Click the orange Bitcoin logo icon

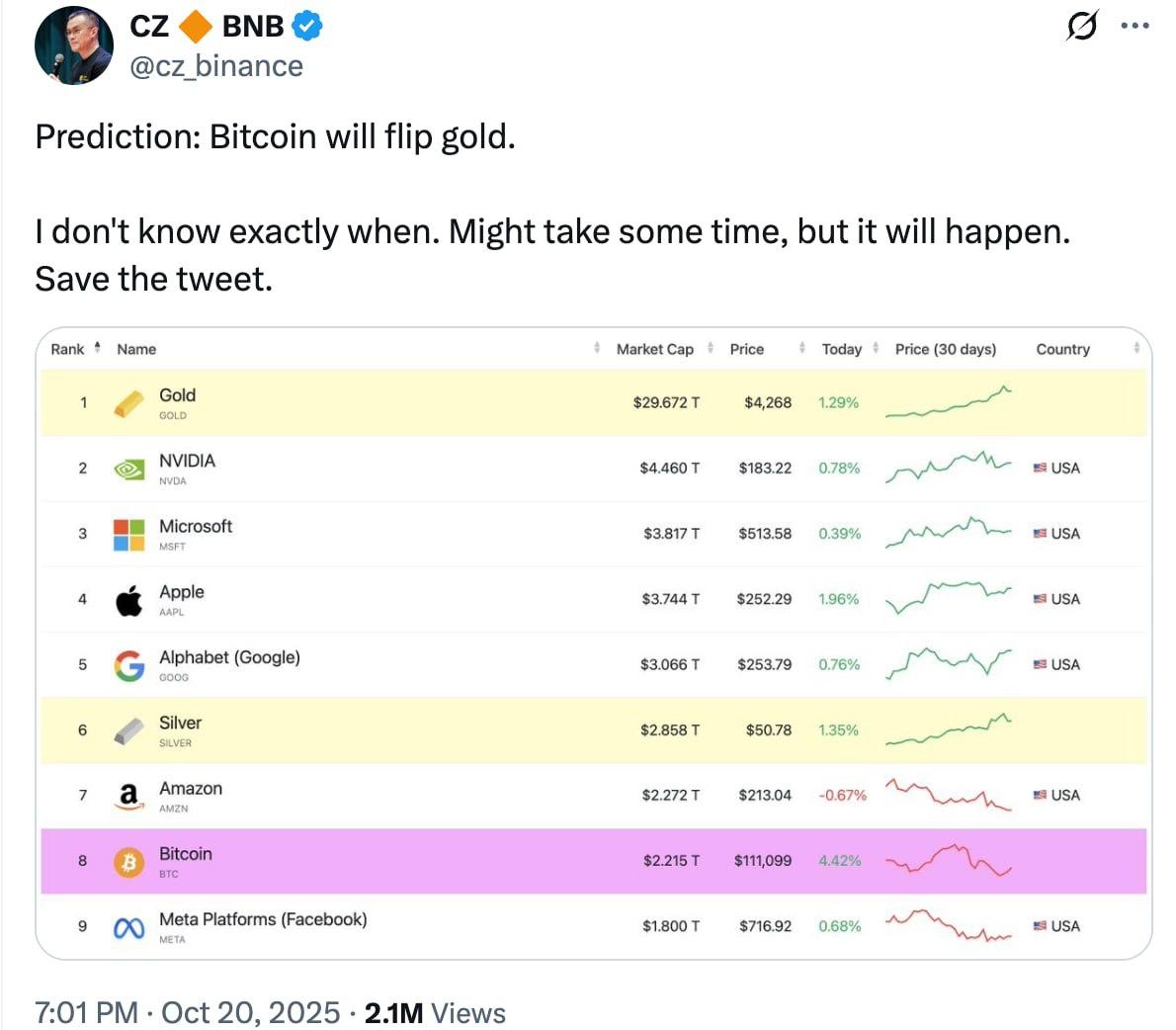[128, 862]
